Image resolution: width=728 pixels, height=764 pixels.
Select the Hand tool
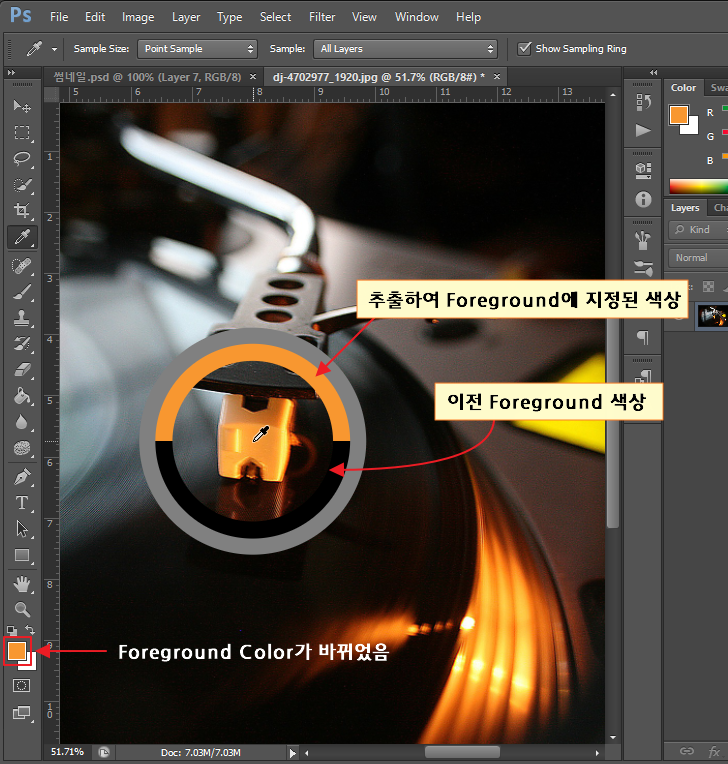(x=21, y=584)
